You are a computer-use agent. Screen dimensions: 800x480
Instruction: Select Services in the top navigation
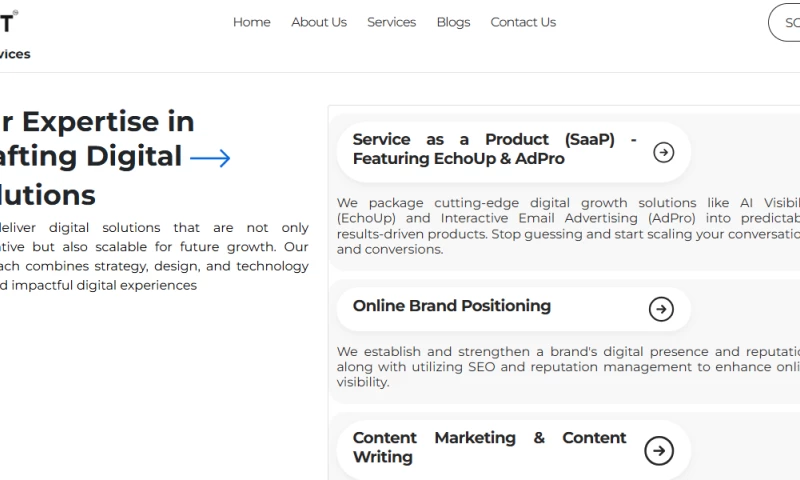pyautogui.click(x=391, y=22)
